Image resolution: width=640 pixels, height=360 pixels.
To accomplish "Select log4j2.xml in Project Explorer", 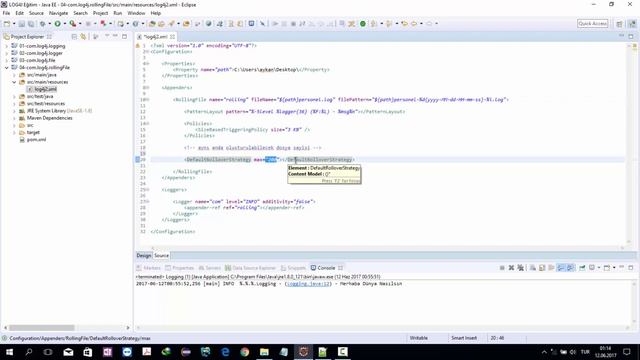I will coord(45,89).
